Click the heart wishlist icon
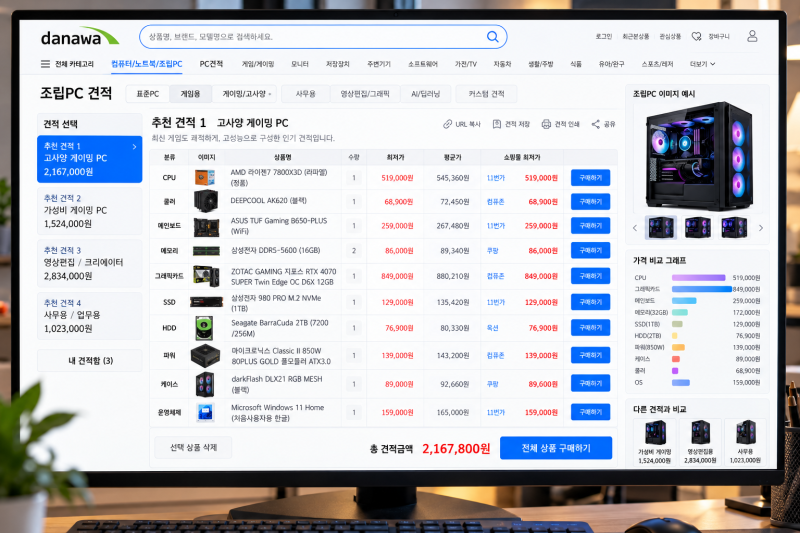 (x=696, y=37)
